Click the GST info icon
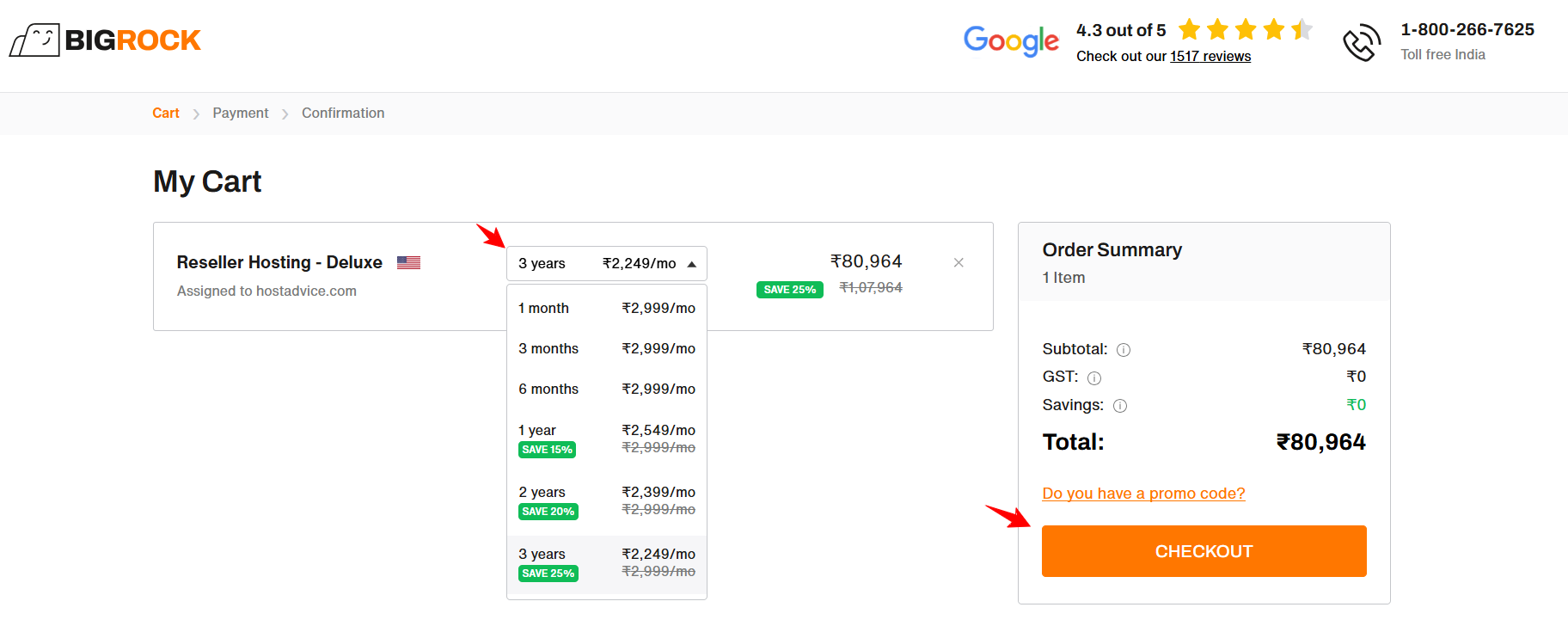This screenshot has width=1568, height=632. [x=1094, y=378]
